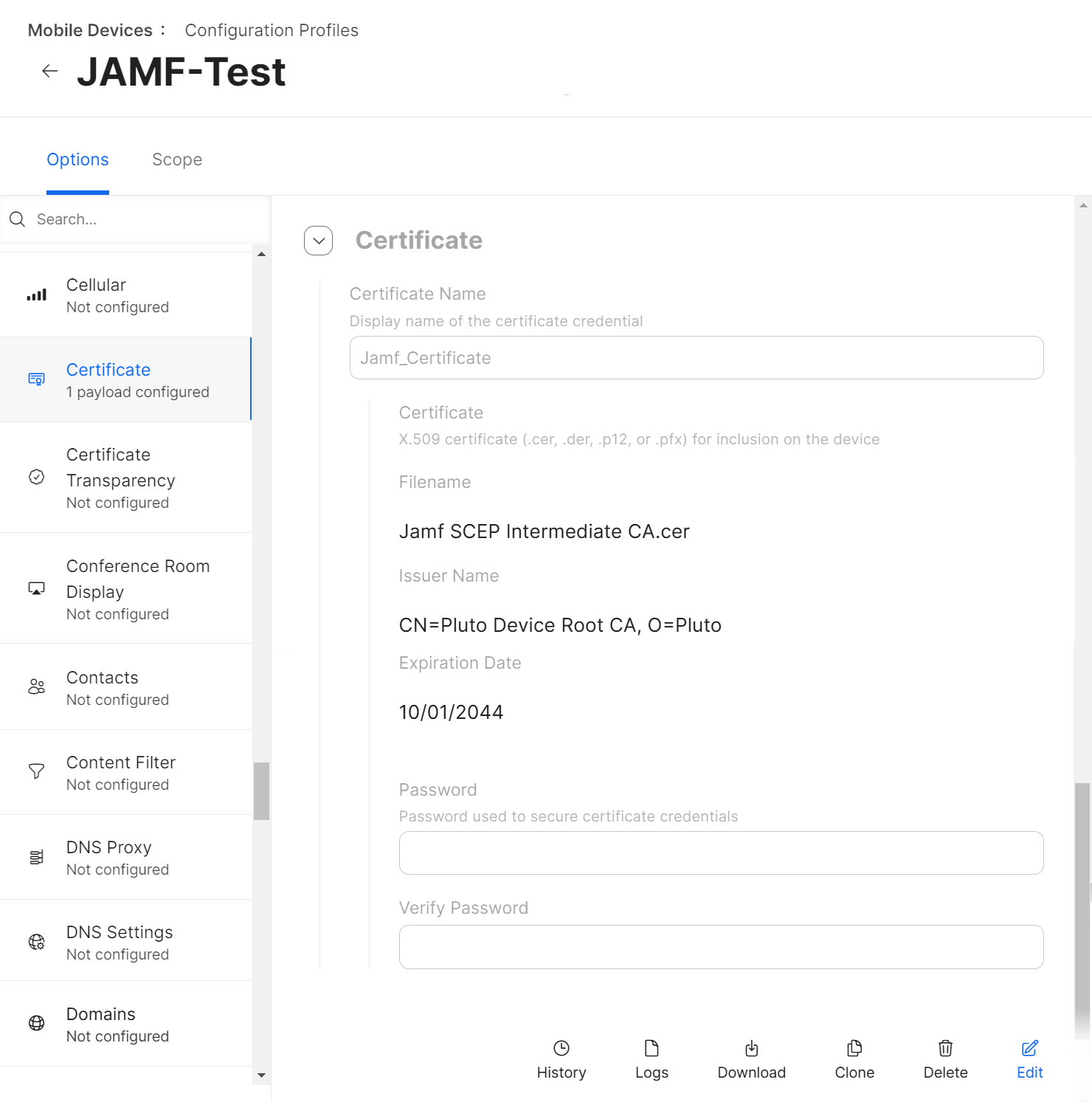Open the History view

pos(561,1059)
